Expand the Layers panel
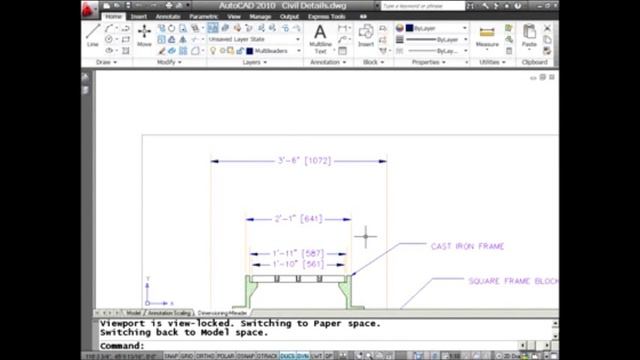The height and width of the screenshot is (360, 640). click(x=255, y=62)
